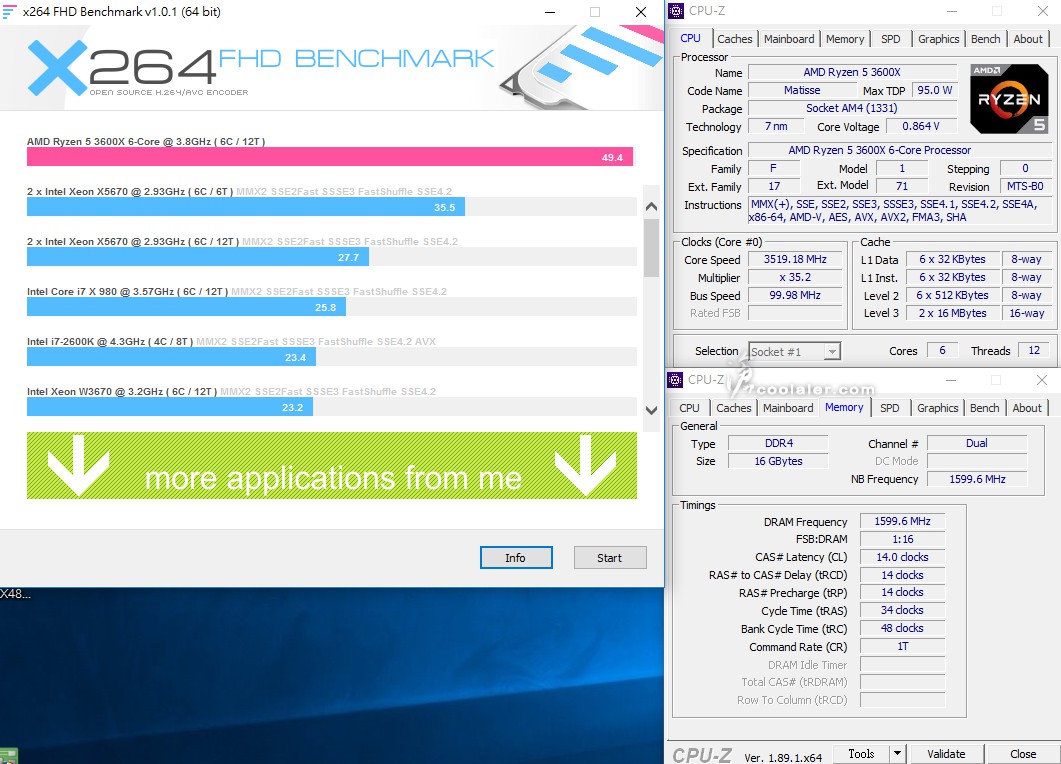
Task: Click the AMD Ryzen 5 3600X pink result bar
Action: click(330, 157)
